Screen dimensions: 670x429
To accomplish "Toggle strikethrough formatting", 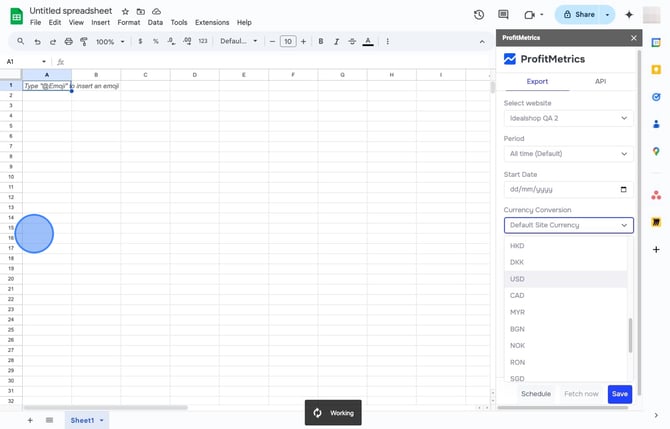I will [x=352, y=41].
